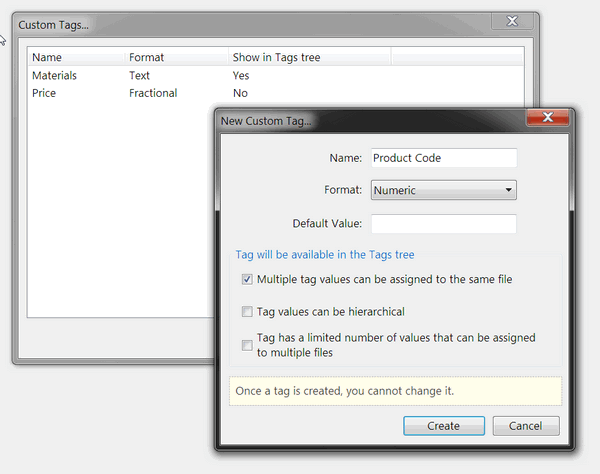
Task: Select the Materials row in Custom Tags
Action: [276, 75]
